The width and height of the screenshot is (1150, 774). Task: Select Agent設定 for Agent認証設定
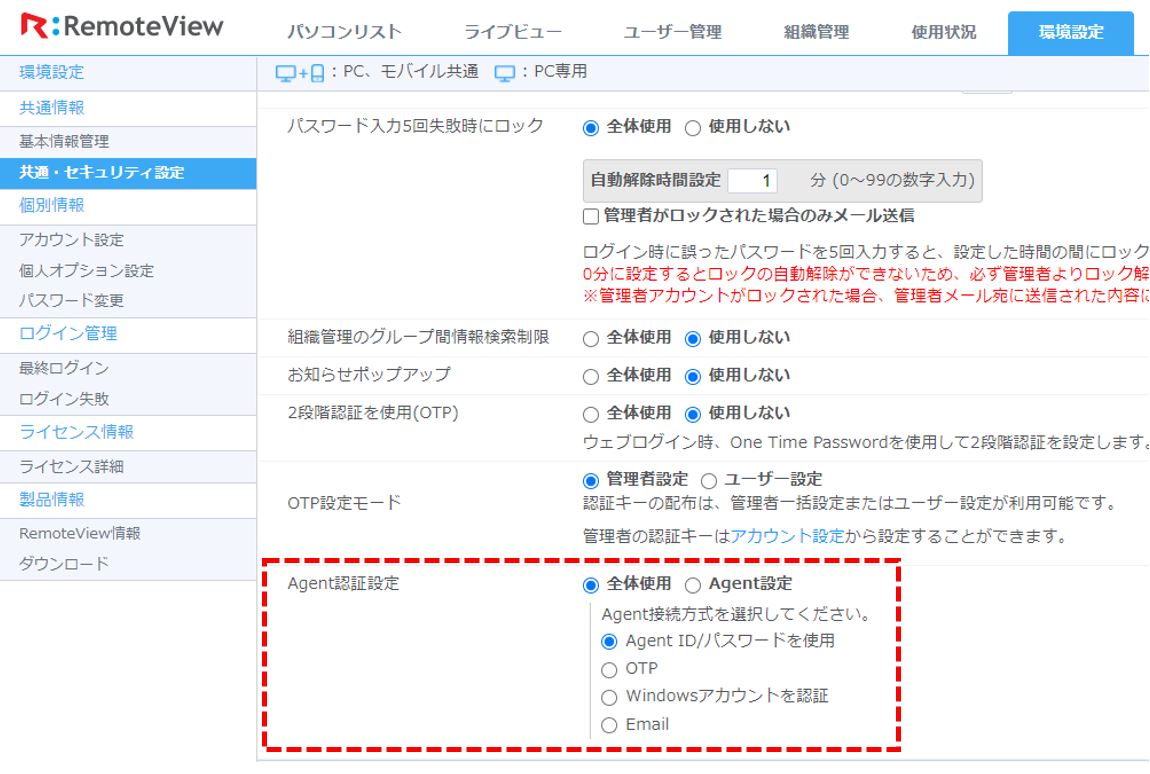click(692, 585)
